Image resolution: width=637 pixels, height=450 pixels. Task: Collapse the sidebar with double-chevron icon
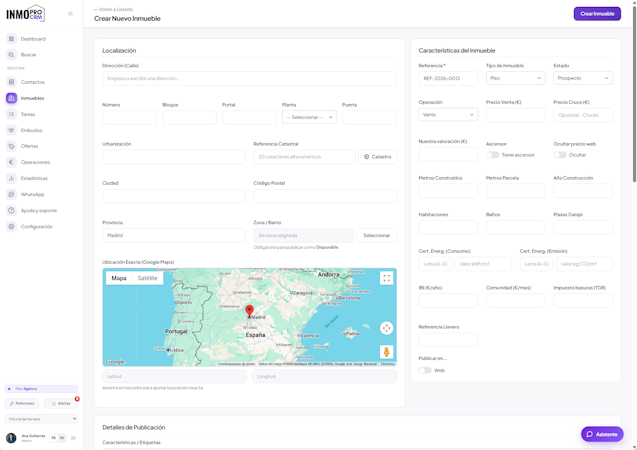point(70,13)
